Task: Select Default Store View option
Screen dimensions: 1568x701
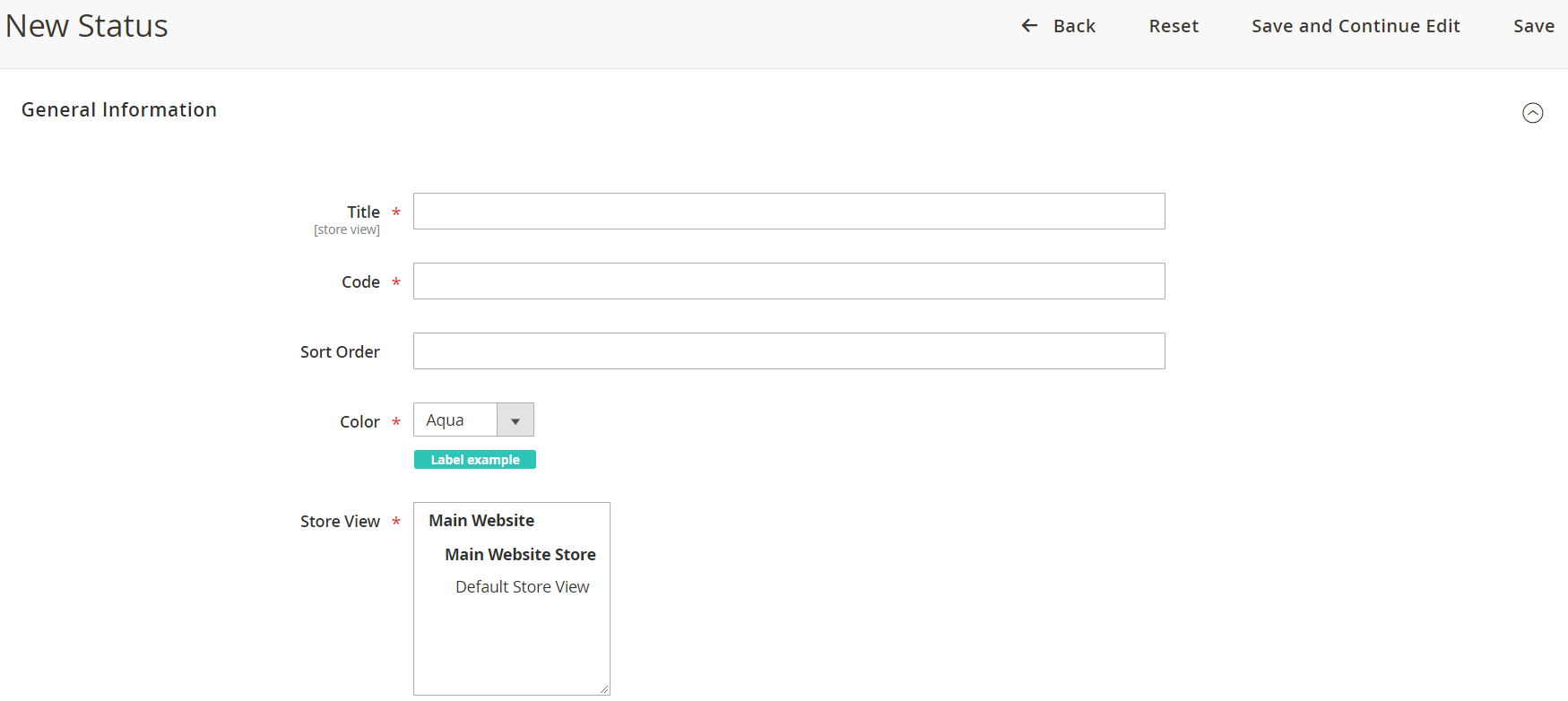Action: point(523,587)
